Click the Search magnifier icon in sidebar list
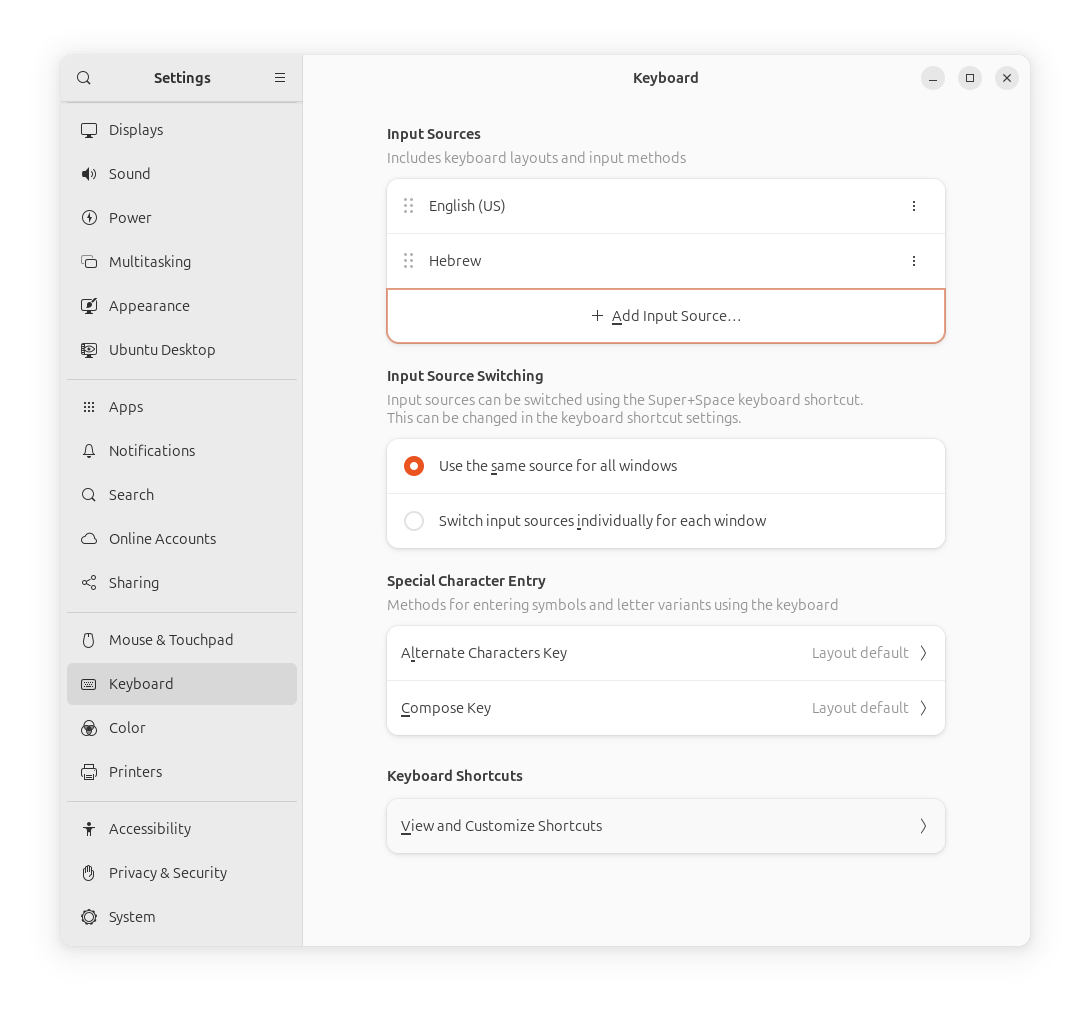1091x1013 pixels. tap(89, 495)
